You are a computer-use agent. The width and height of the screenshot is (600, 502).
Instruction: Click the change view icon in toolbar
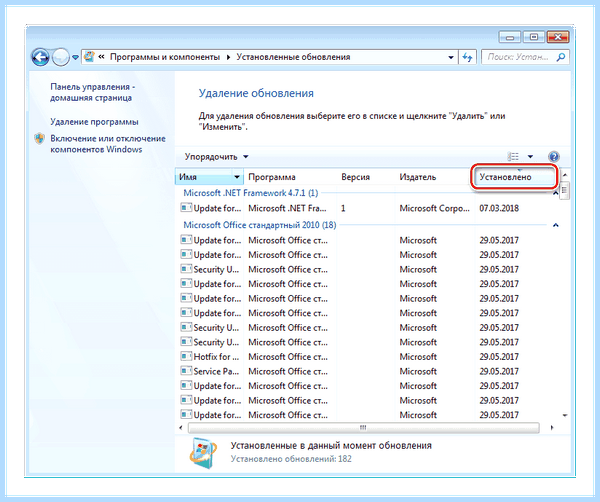click(x=513, y=156)
